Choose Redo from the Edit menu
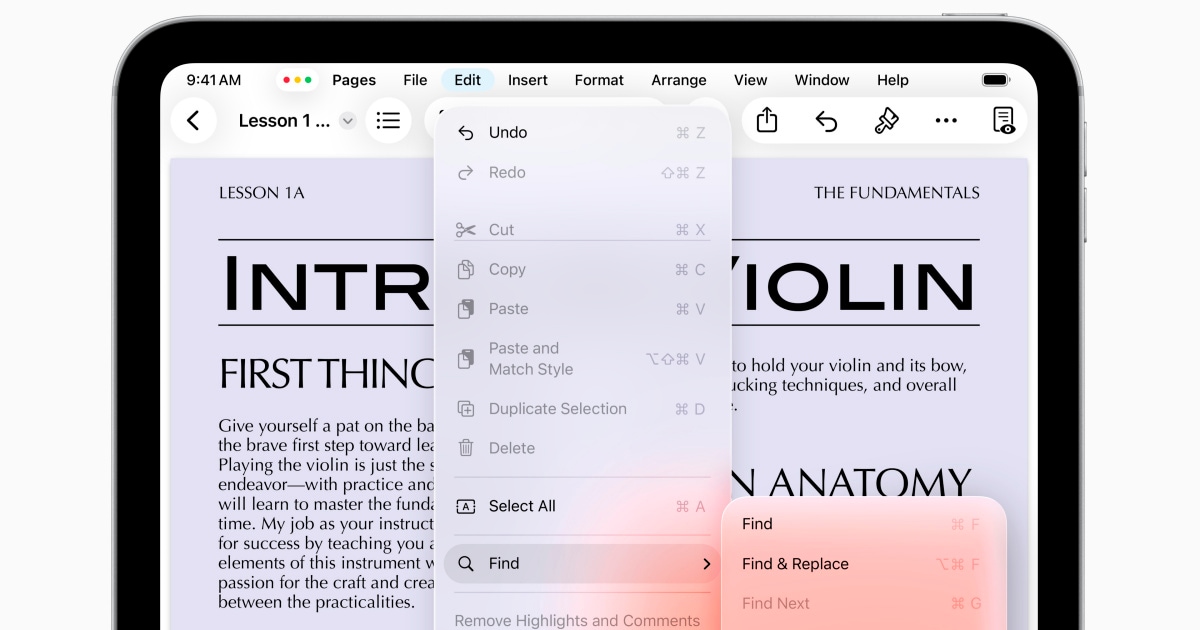 coord(583,173)
